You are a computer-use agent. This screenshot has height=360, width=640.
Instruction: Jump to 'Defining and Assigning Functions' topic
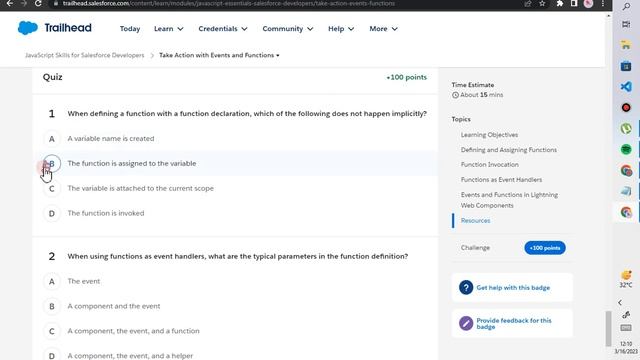[509, 150]
